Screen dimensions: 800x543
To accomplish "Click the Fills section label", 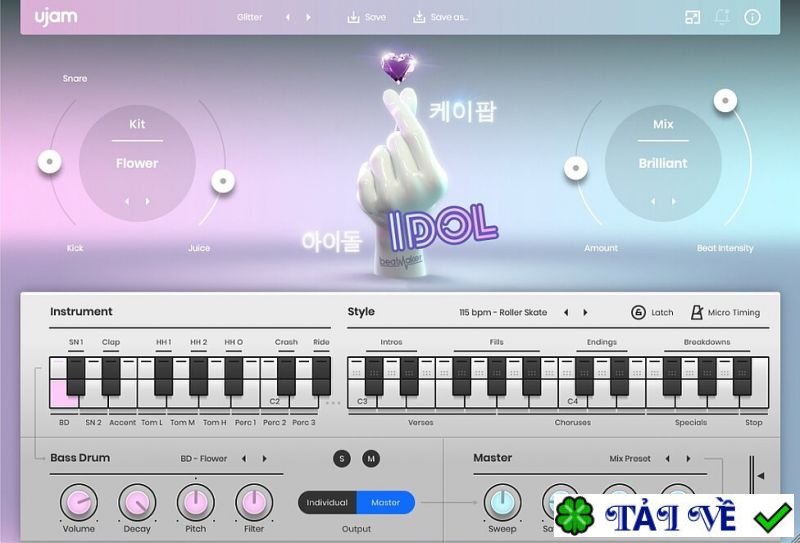I will pyautogui.click(x=496, y=342).
